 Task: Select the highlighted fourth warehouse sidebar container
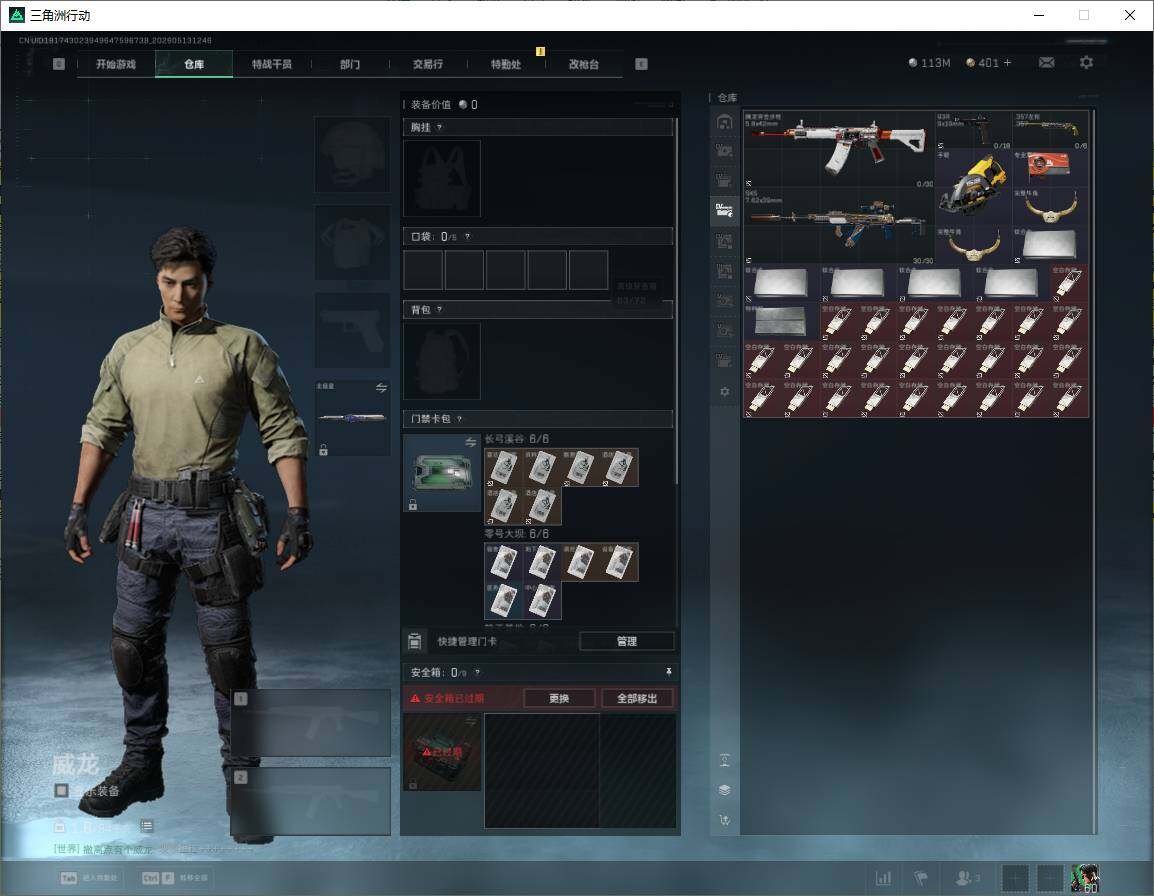pos(724,211)
